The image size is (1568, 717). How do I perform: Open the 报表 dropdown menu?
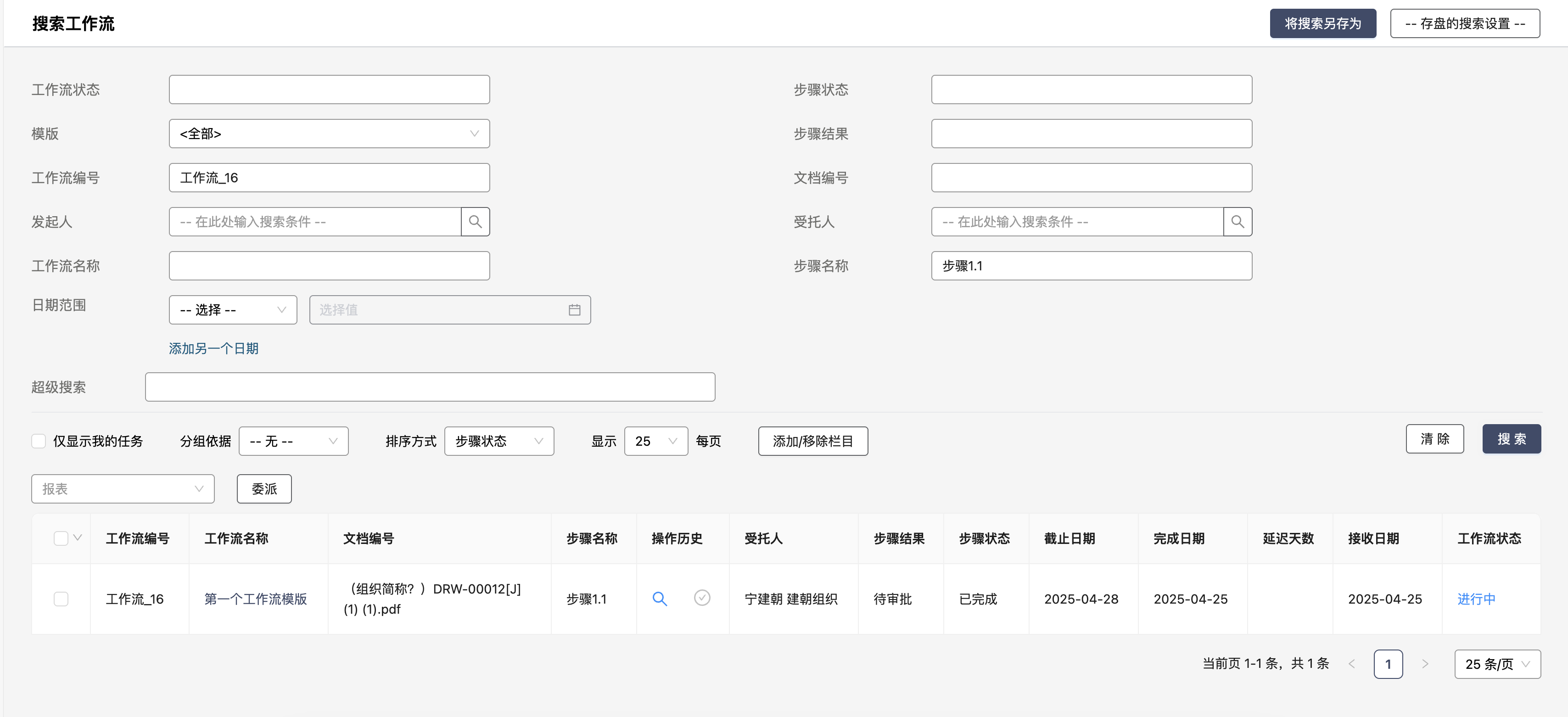click(123, 489)
